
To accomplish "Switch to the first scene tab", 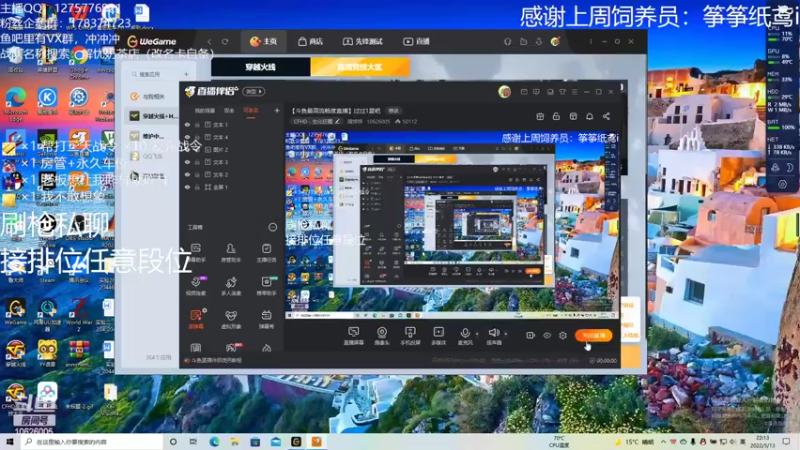I will 205,110.
